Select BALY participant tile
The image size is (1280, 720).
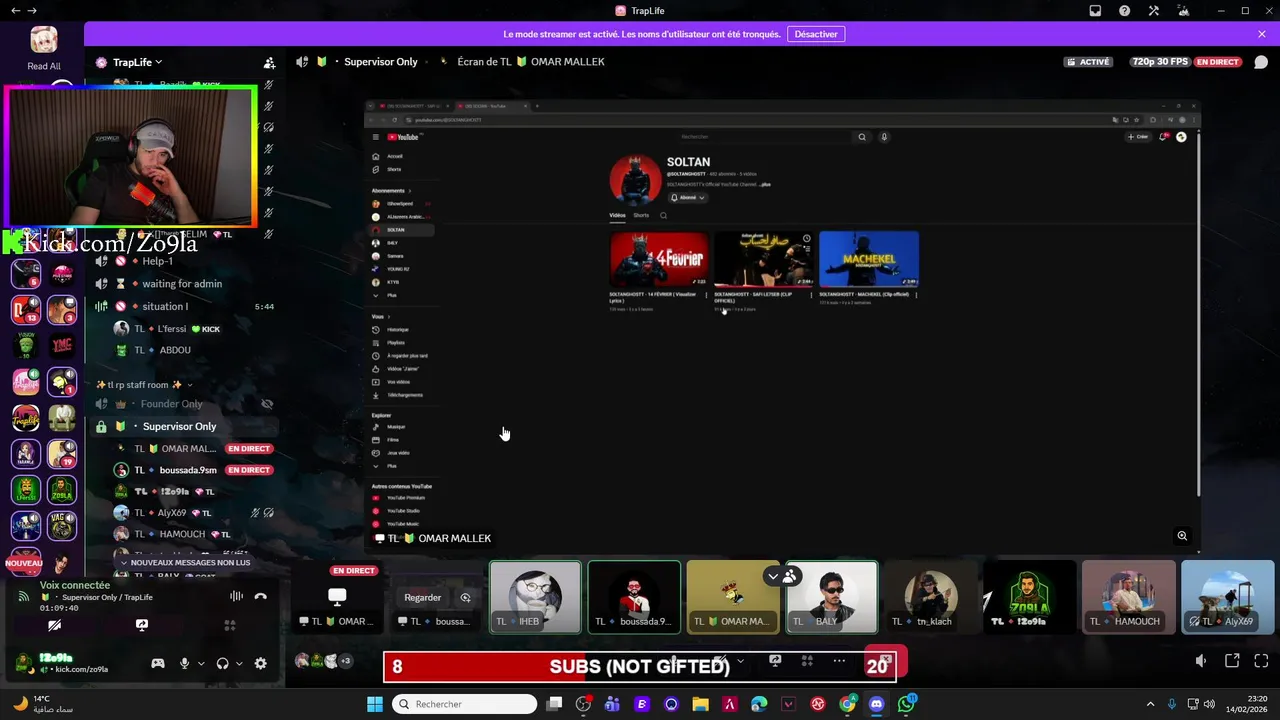point(832,597)
